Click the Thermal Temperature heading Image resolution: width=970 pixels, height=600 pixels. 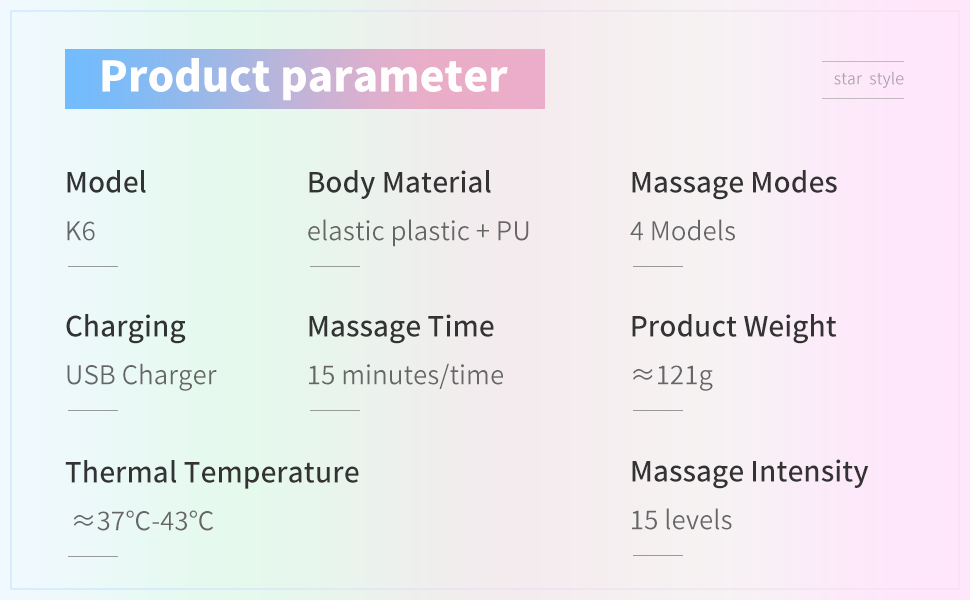click(x=212, y=473)
